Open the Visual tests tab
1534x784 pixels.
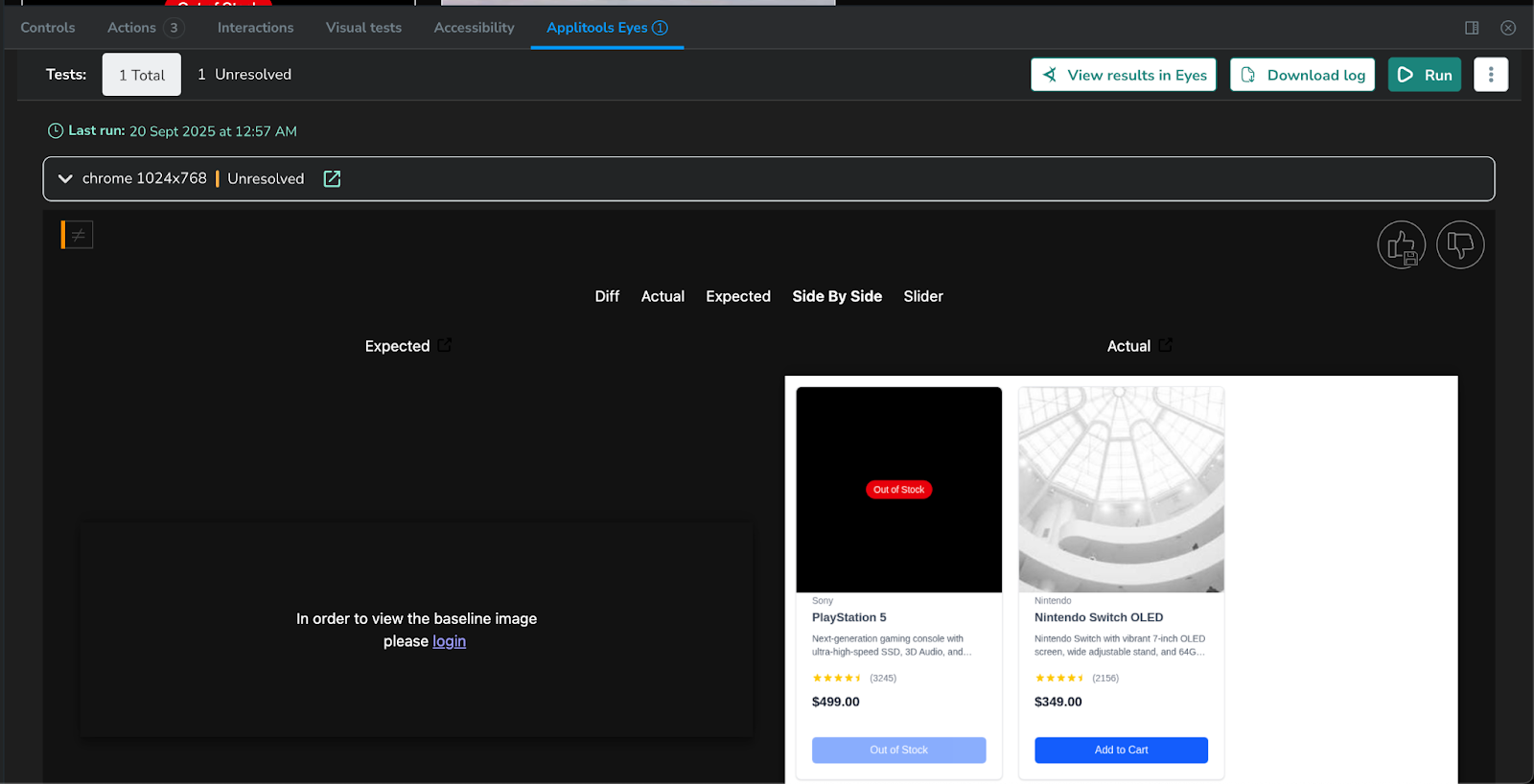[x=363, y=28]
